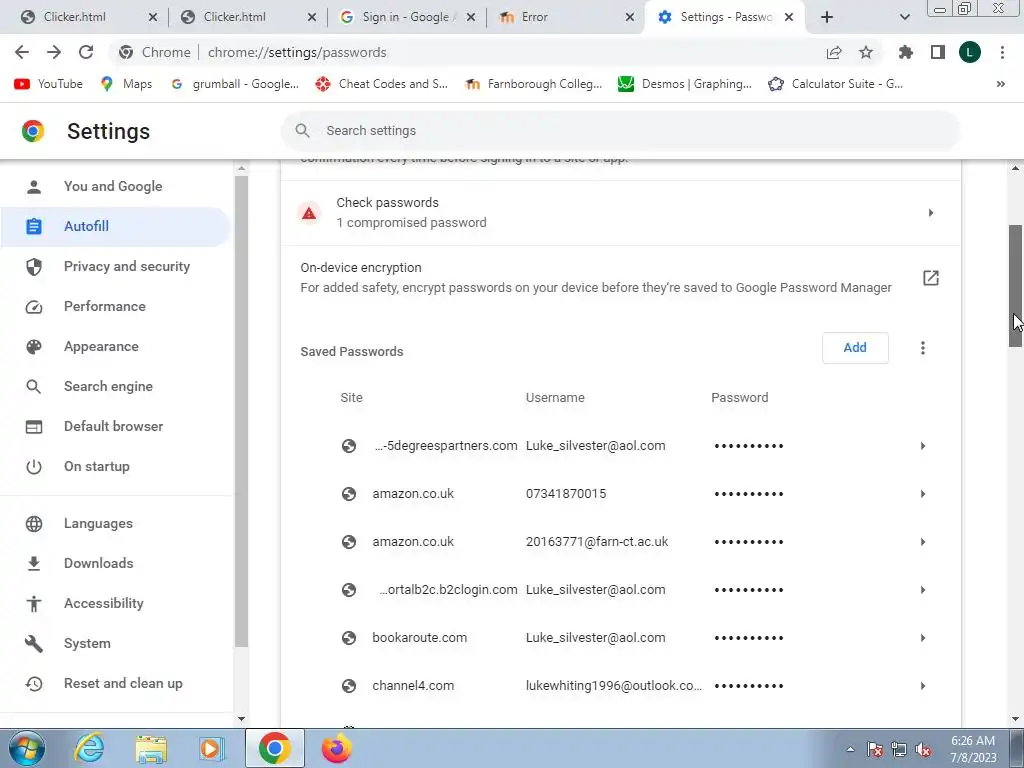The height and width of the screenshot is (768, 1024).
Task: Reload the settings page
Action: coord(86,52)
